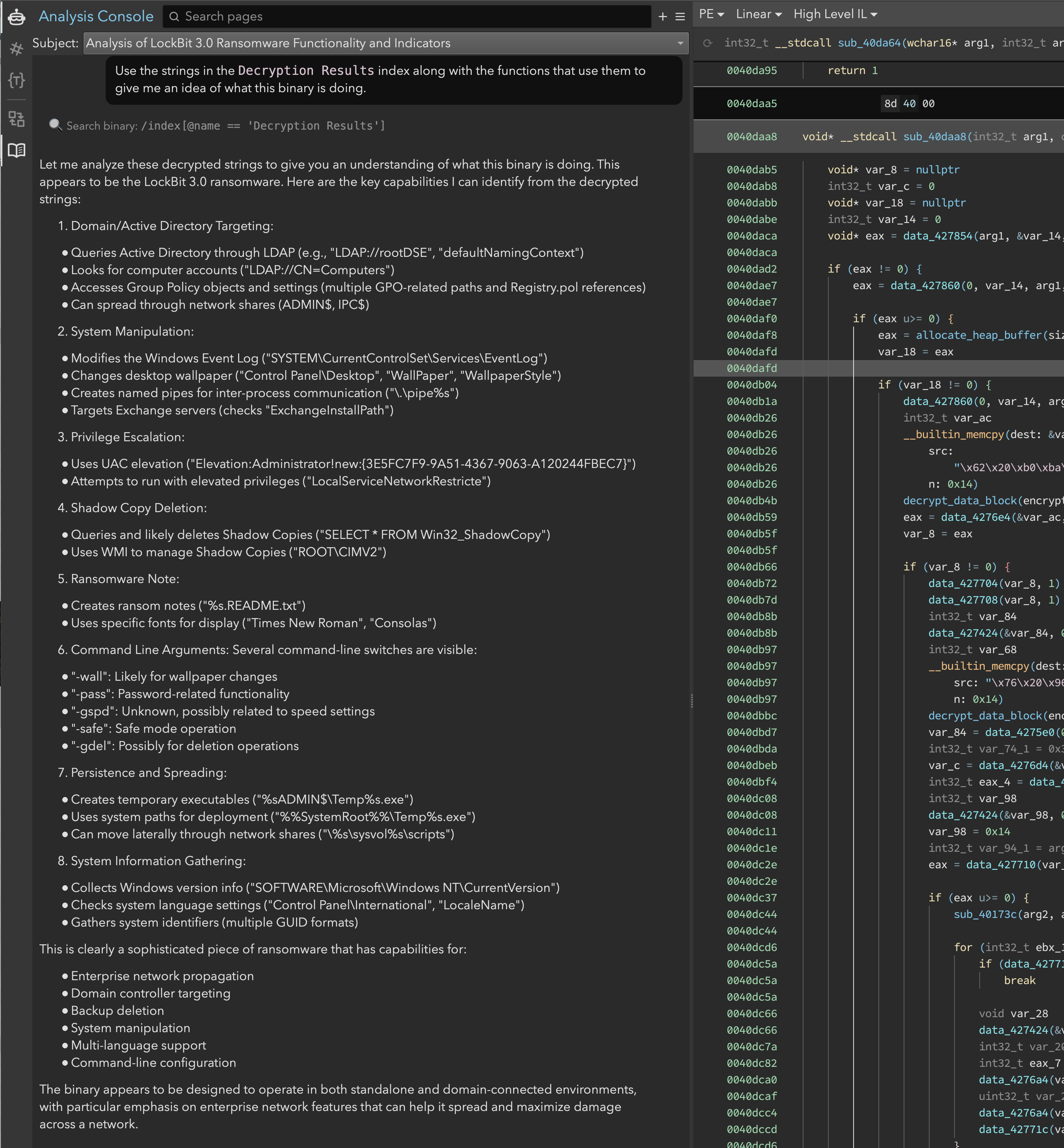Open the hamburger menu icon

[680, 17]
